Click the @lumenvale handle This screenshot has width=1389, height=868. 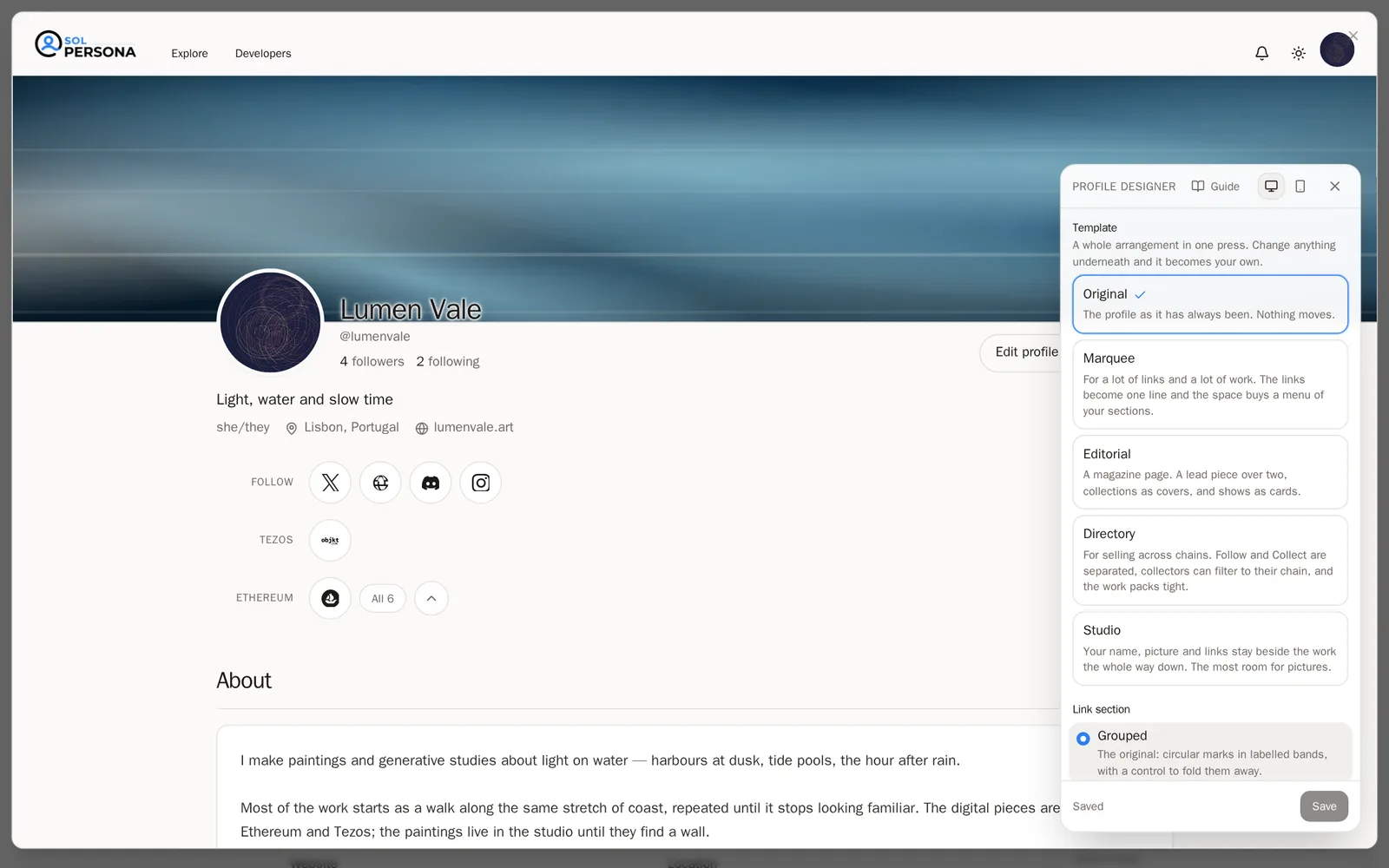(x=375, y=337)
